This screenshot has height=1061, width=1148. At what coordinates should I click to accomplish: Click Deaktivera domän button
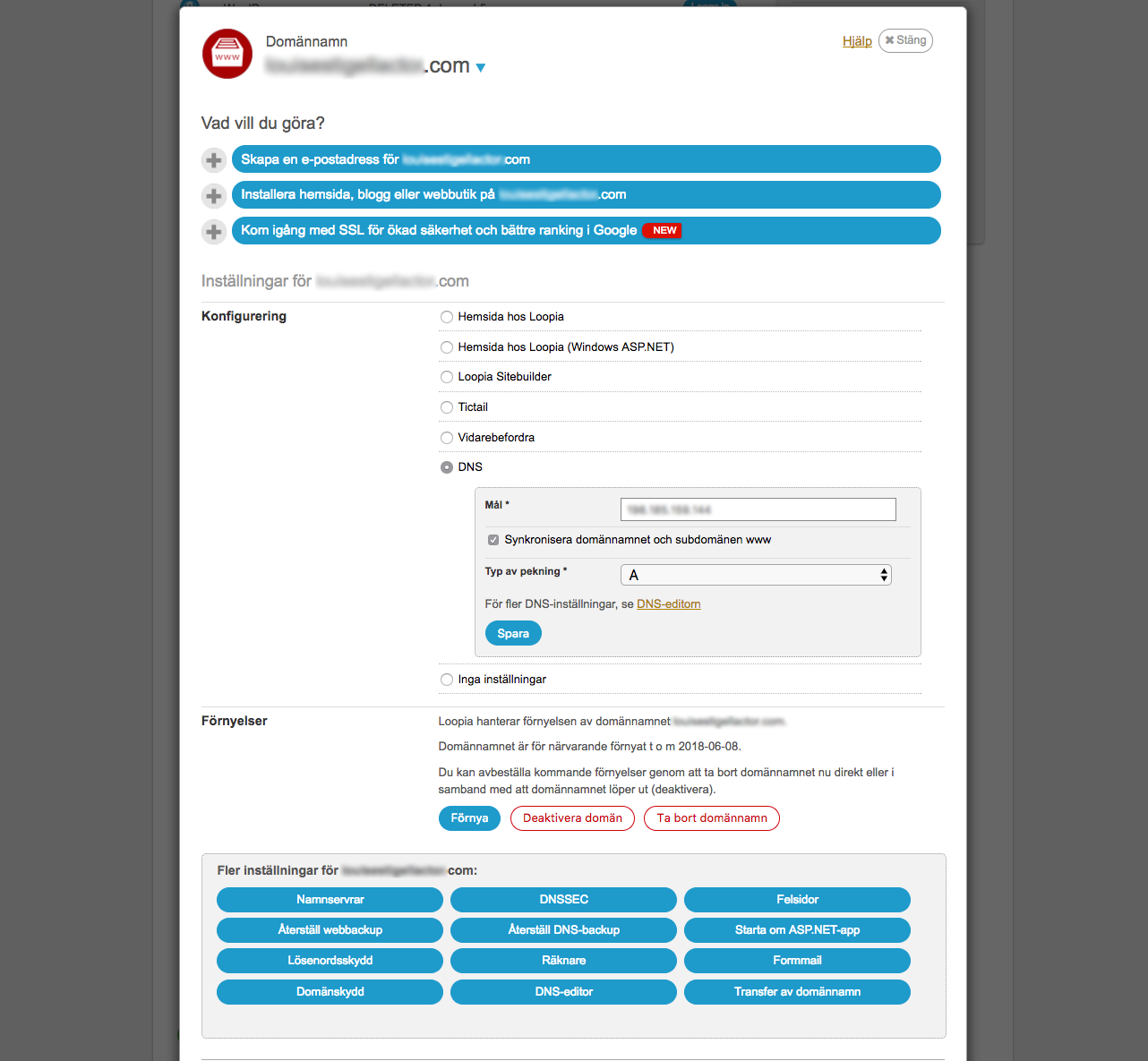pyautogui.click(x=572, y=818)
